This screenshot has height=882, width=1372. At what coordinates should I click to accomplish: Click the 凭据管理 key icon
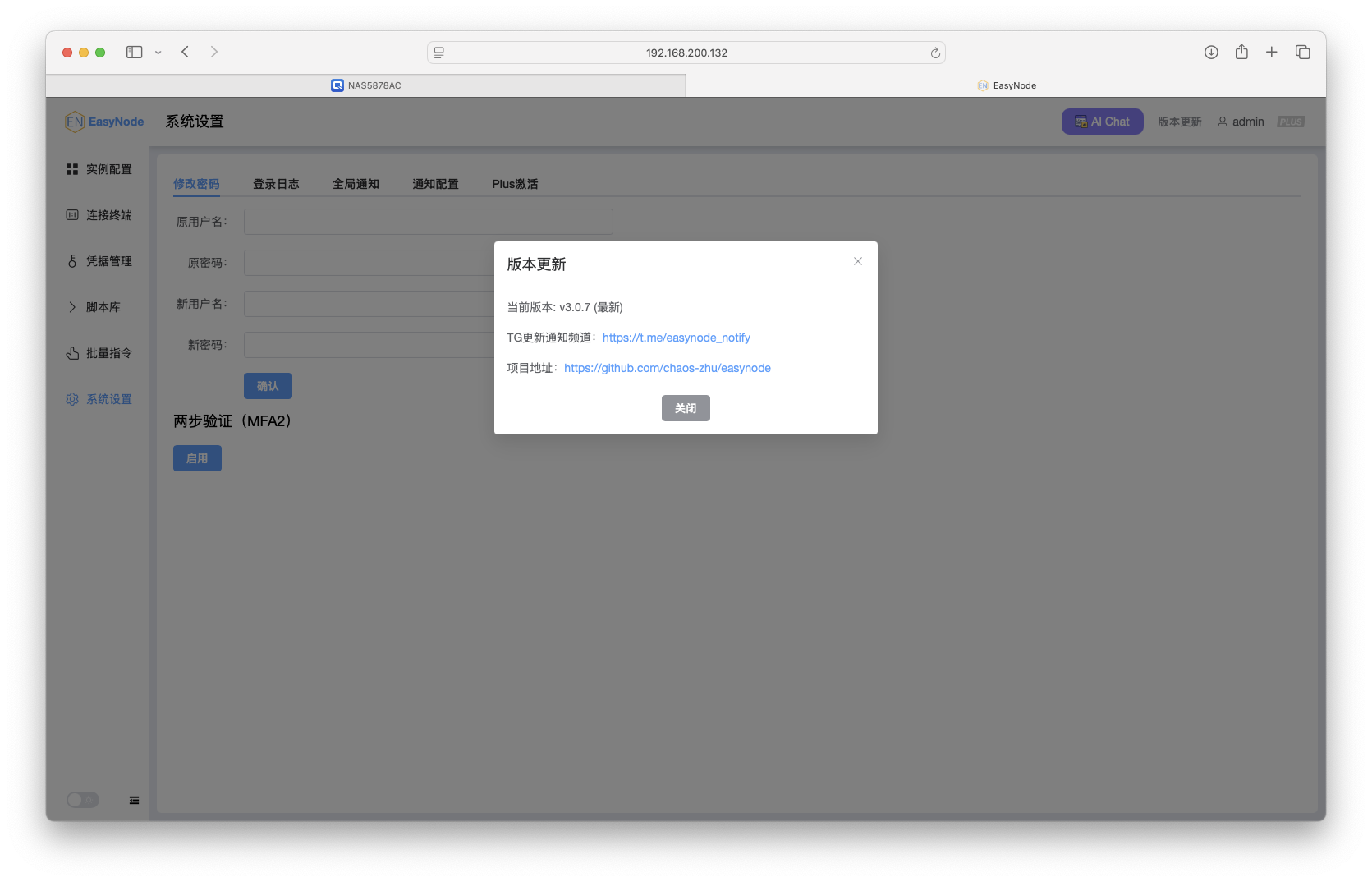[x=73, y=260]
